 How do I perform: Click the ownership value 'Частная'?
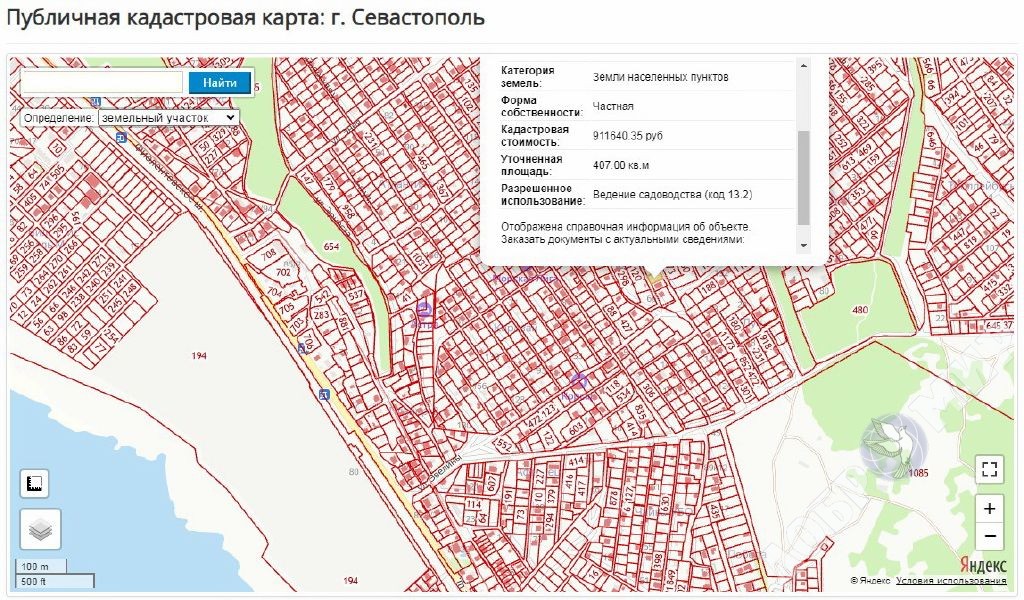(x=613, y=106)
